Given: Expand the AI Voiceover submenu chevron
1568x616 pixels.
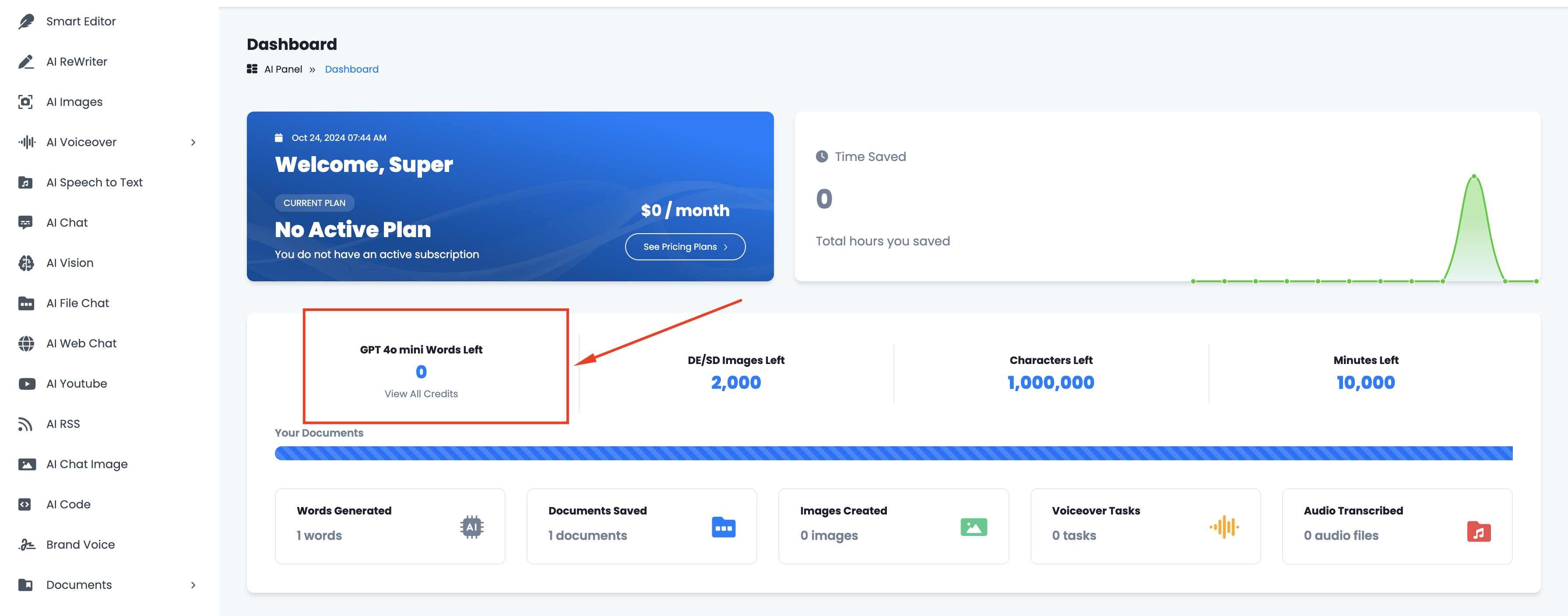Looking at the screenshot, I should coord(193,142).
